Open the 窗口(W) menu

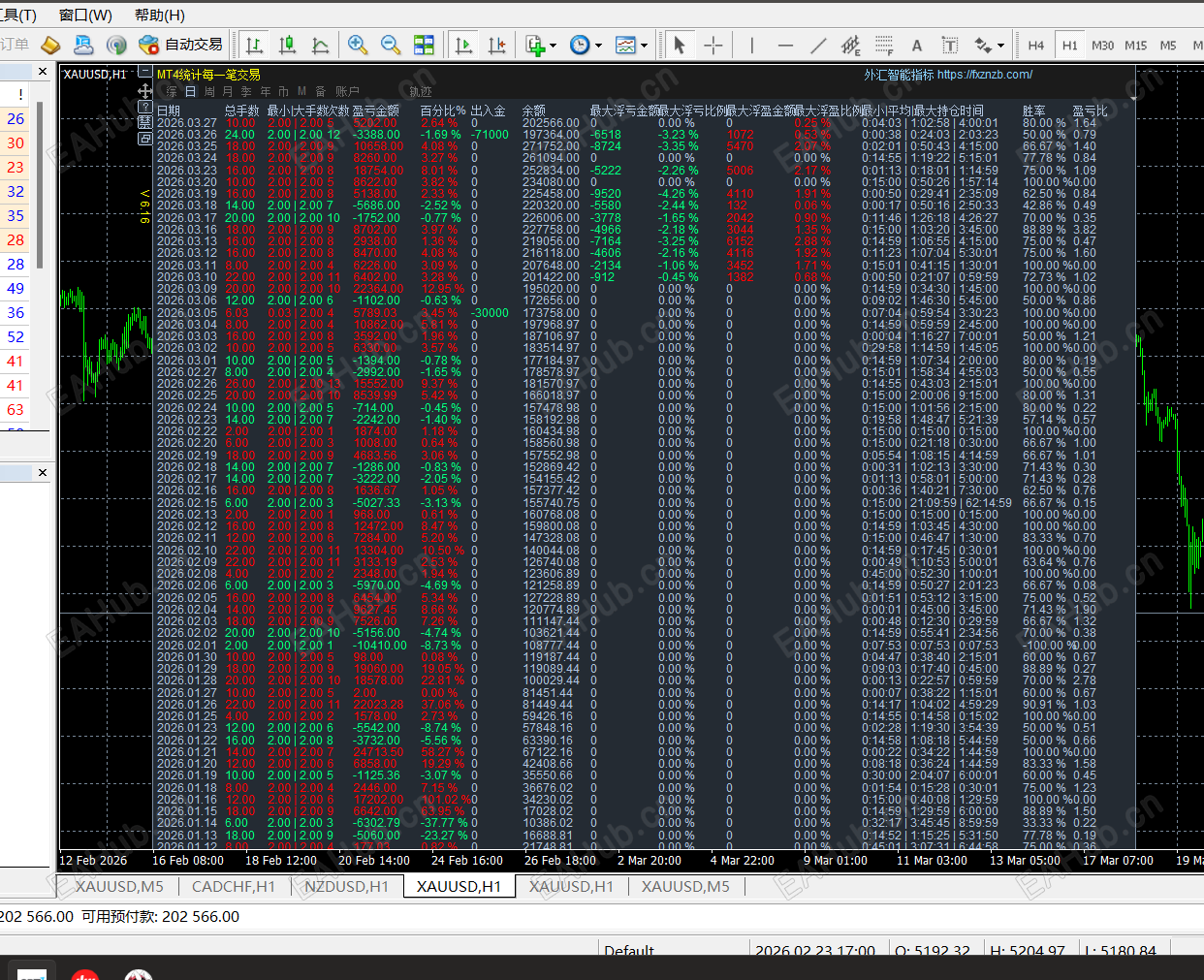[x=85, y=16]
